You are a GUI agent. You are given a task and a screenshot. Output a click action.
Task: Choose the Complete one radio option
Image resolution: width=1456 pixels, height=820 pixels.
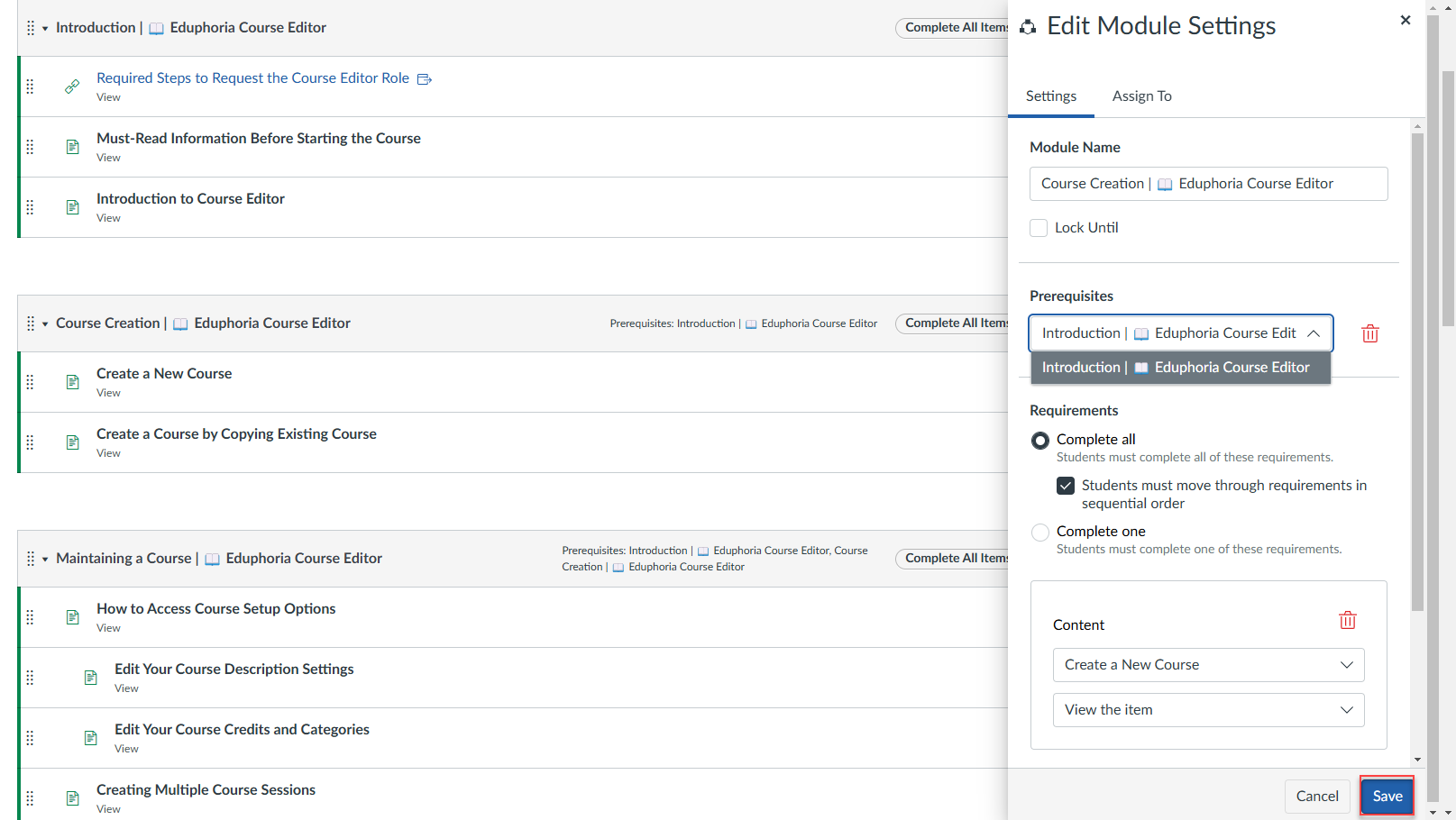[1040, 533]
